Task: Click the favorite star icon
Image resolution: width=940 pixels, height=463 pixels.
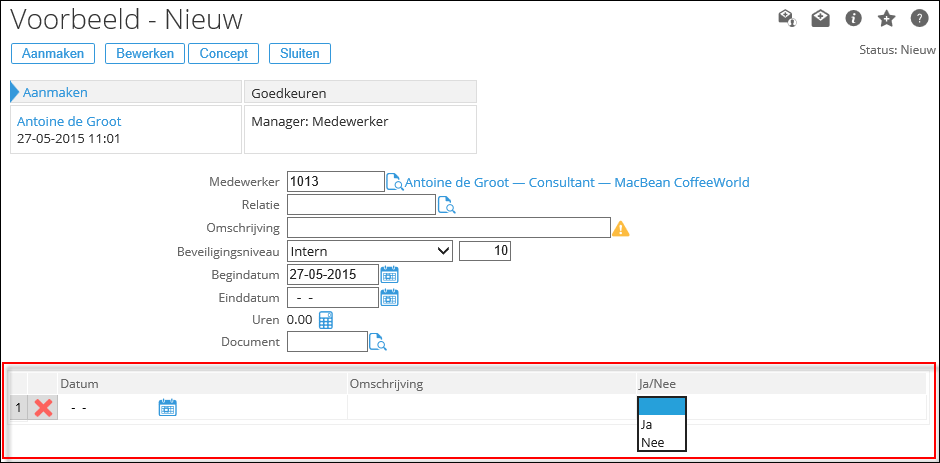Action: [886, 18]
